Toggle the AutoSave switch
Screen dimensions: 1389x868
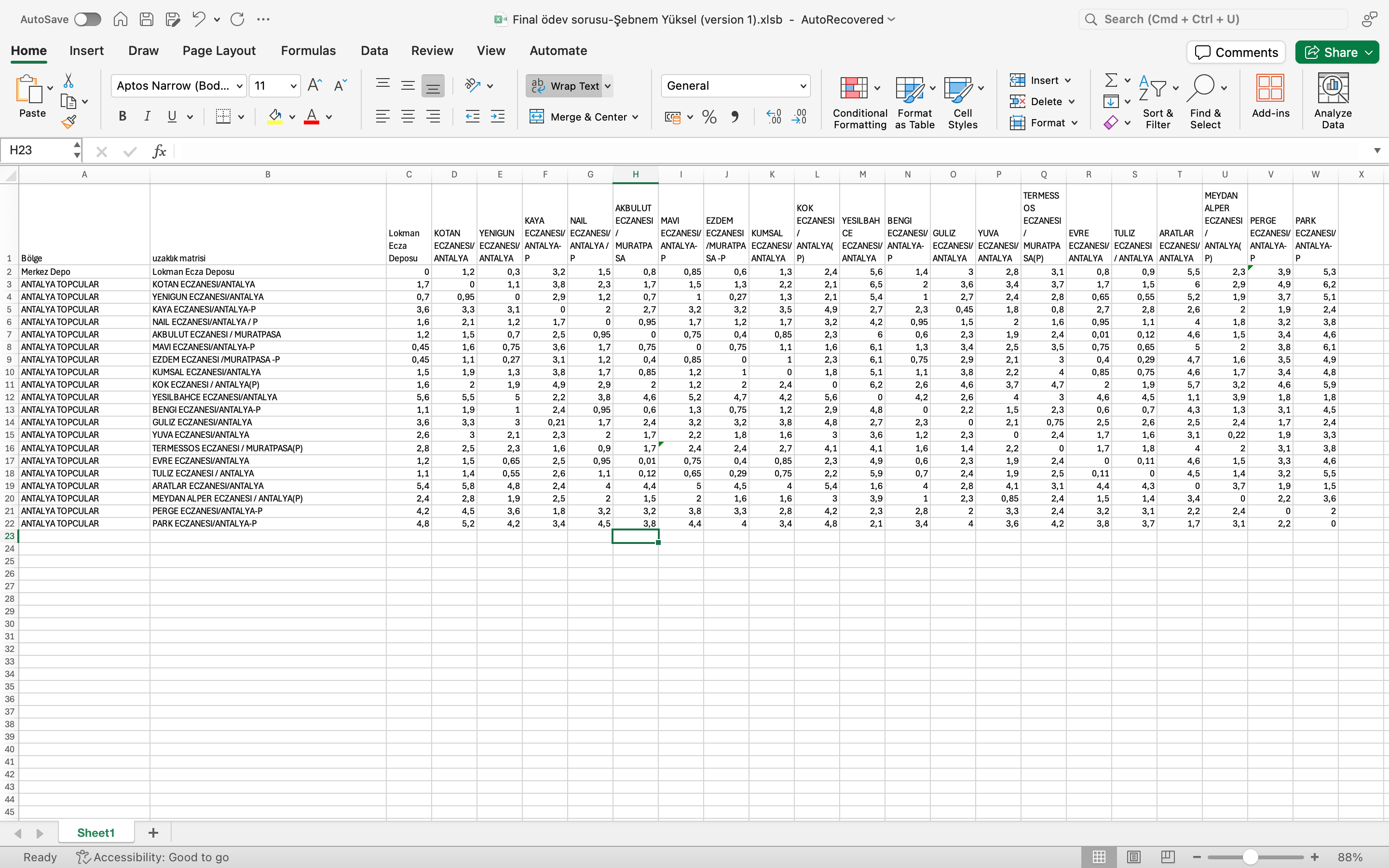(x=88, y=19)
